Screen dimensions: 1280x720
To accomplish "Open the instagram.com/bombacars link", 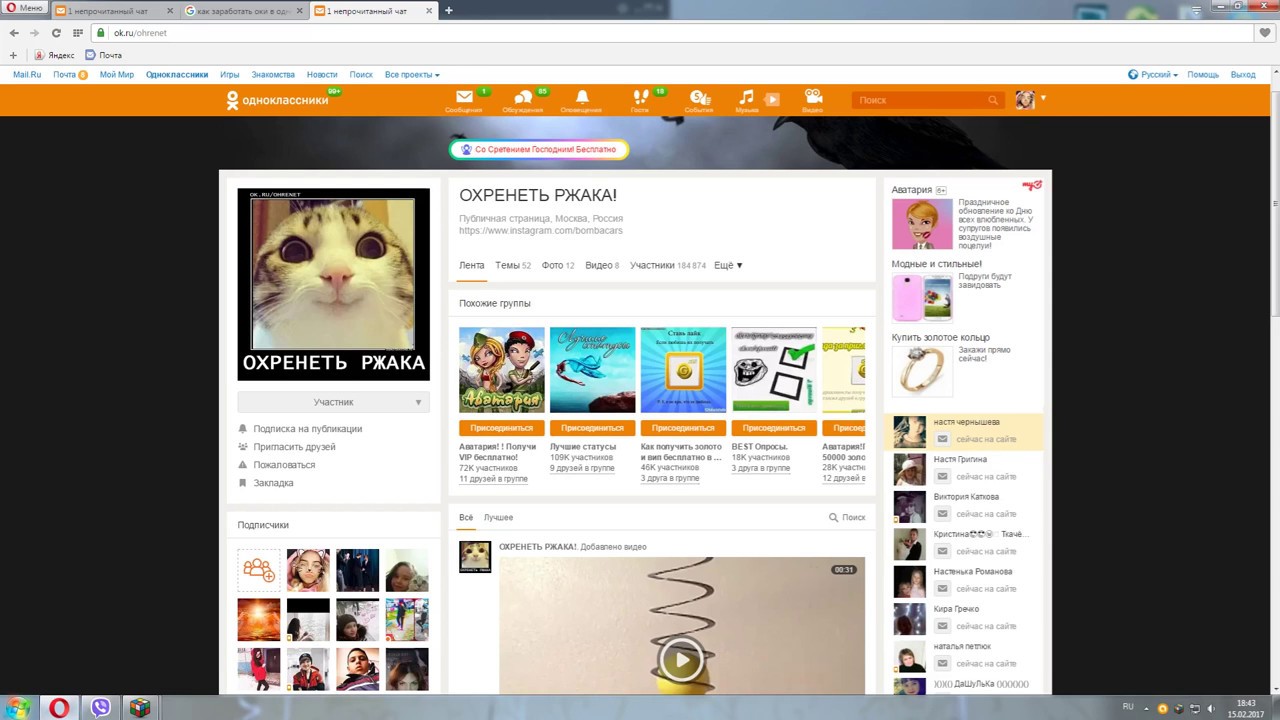I will pyautogui.click(x=541, y=230).
